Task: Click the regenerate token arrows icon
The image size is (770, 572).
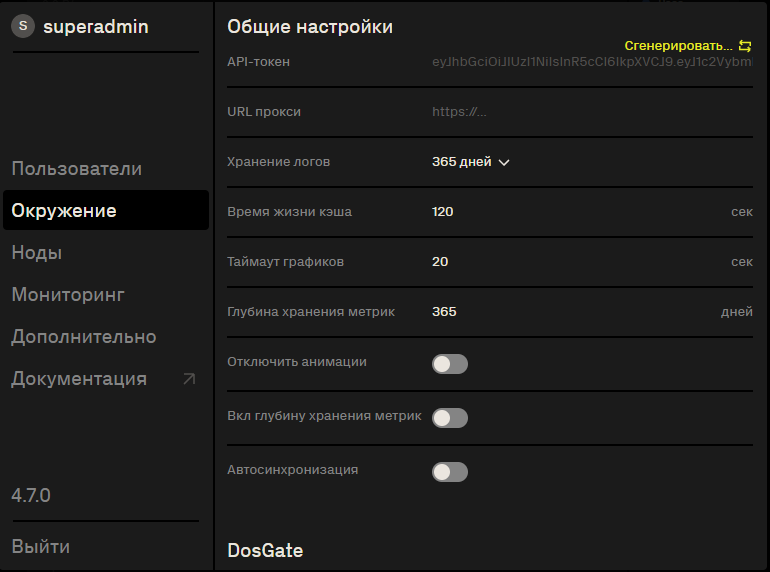Action: click(745, 46)
